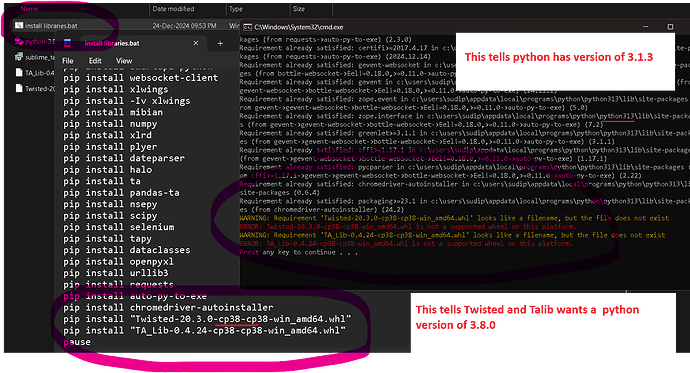The height and width of the screenshot is (373, 690).
Task: Open the Edit menu in Notepad
Action: [x=95, y=61]
